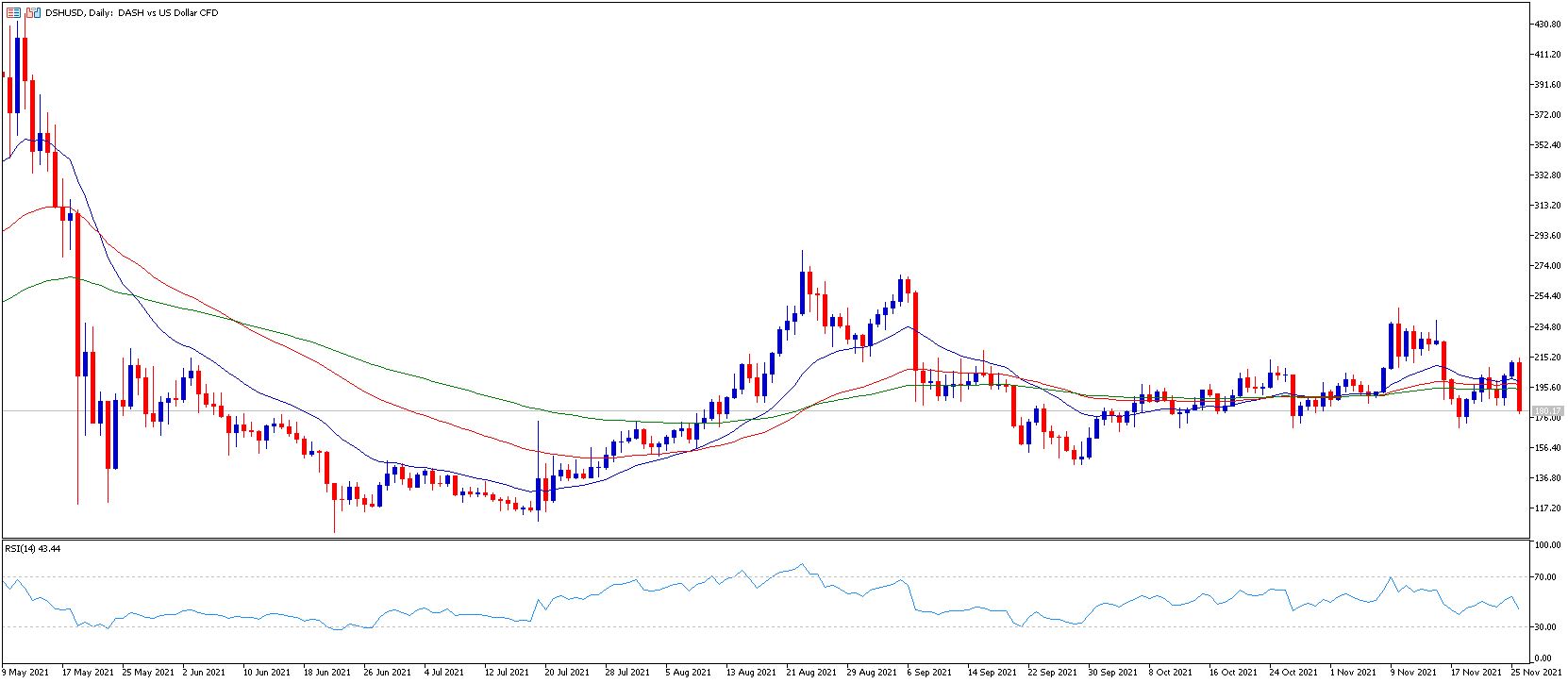The width and height of the screenshot is (1568, 683).
Task: Click the 26 Jun 2021 date label
Action: [x=389, y=673]
